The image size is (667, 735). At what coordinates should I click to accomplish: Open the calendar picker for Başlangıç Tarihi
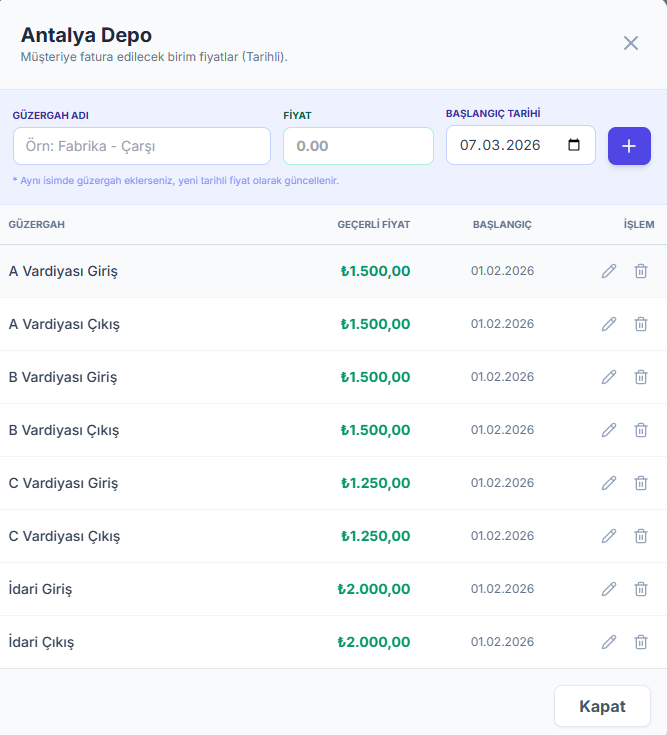pos(574,145)
